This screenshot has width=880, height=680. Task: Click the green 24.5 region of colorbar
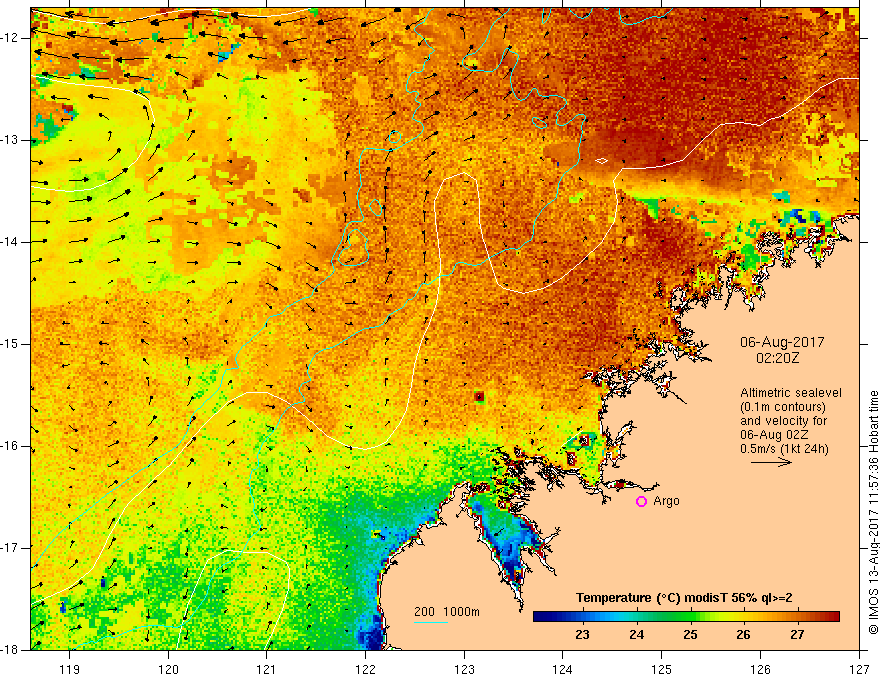(663, 617)
